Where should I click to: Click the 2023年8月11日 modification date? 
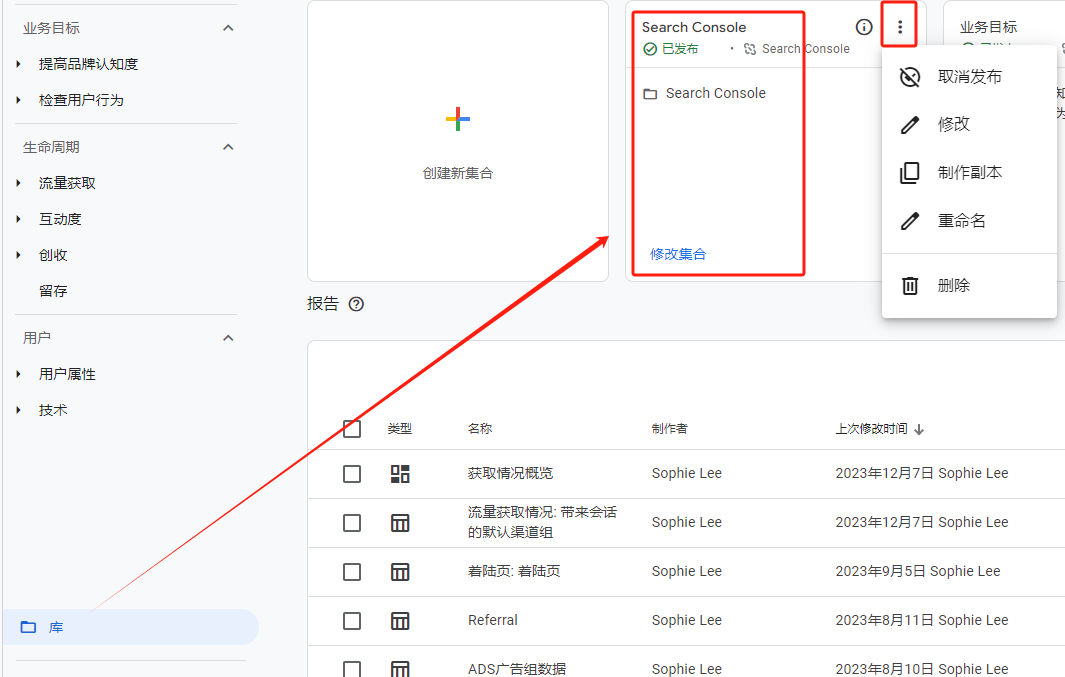click(x=884, y=621)
